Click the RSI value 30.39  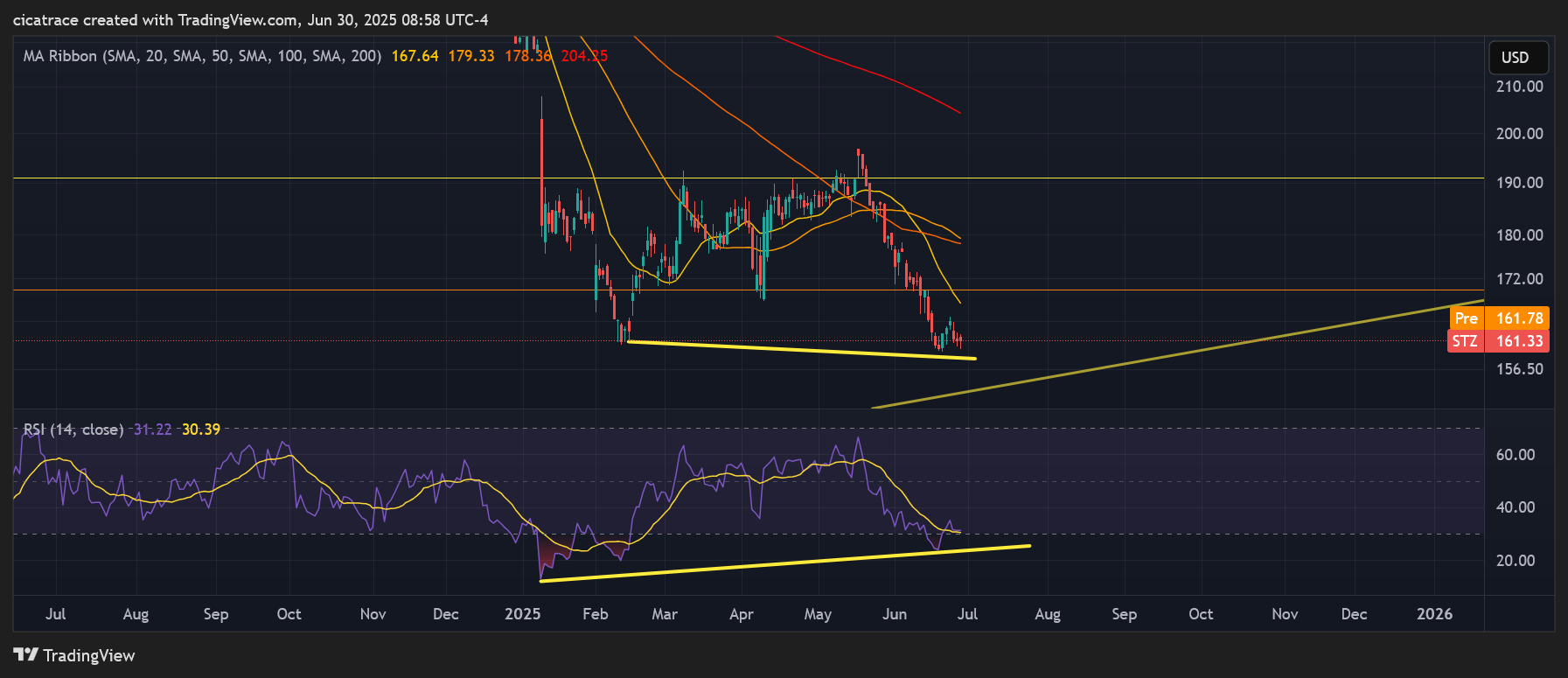tap(201, 430)
